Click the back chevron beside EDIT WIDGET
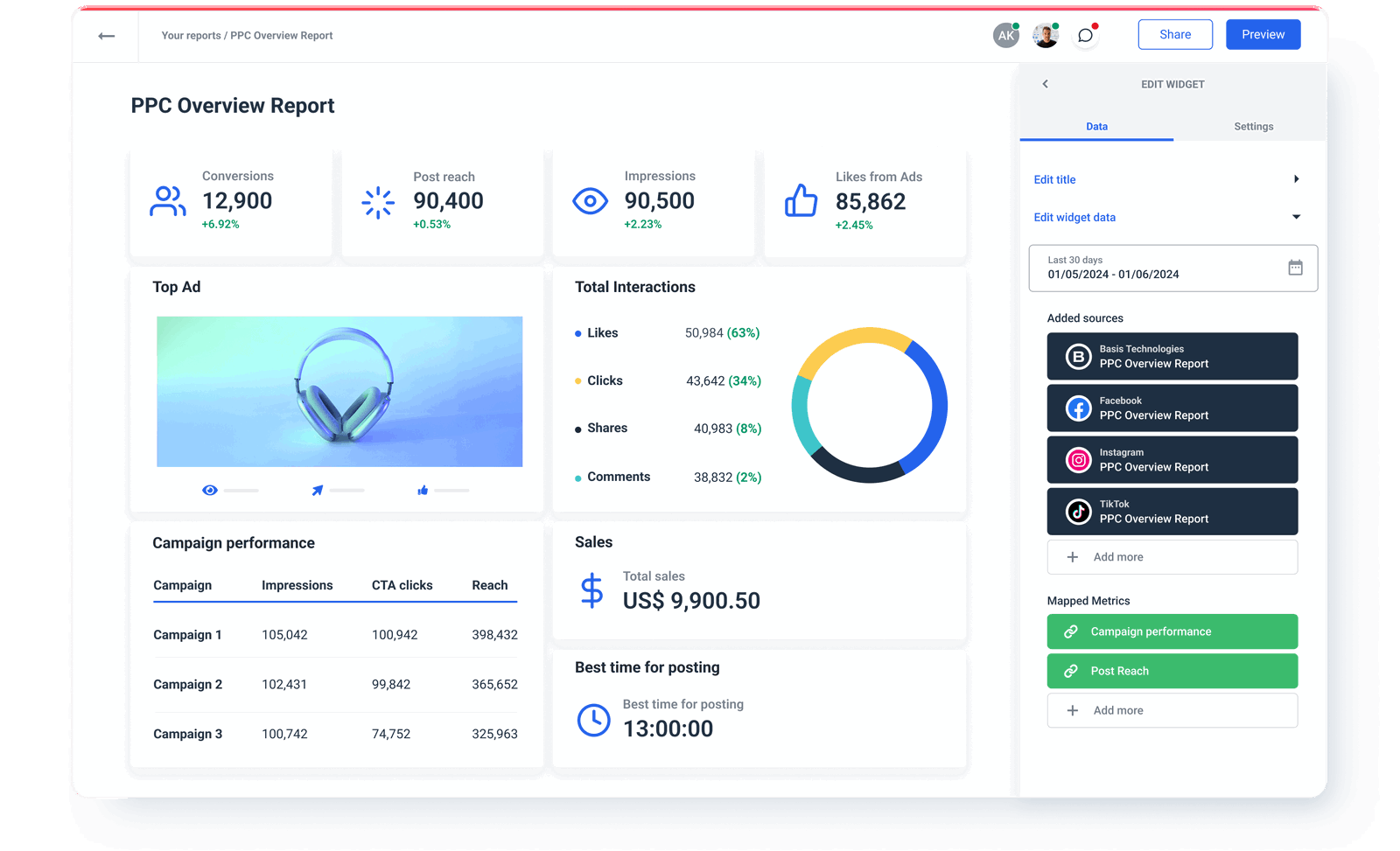The image size is (1400, 851). pyautogui.click(x=1045, y=84)
